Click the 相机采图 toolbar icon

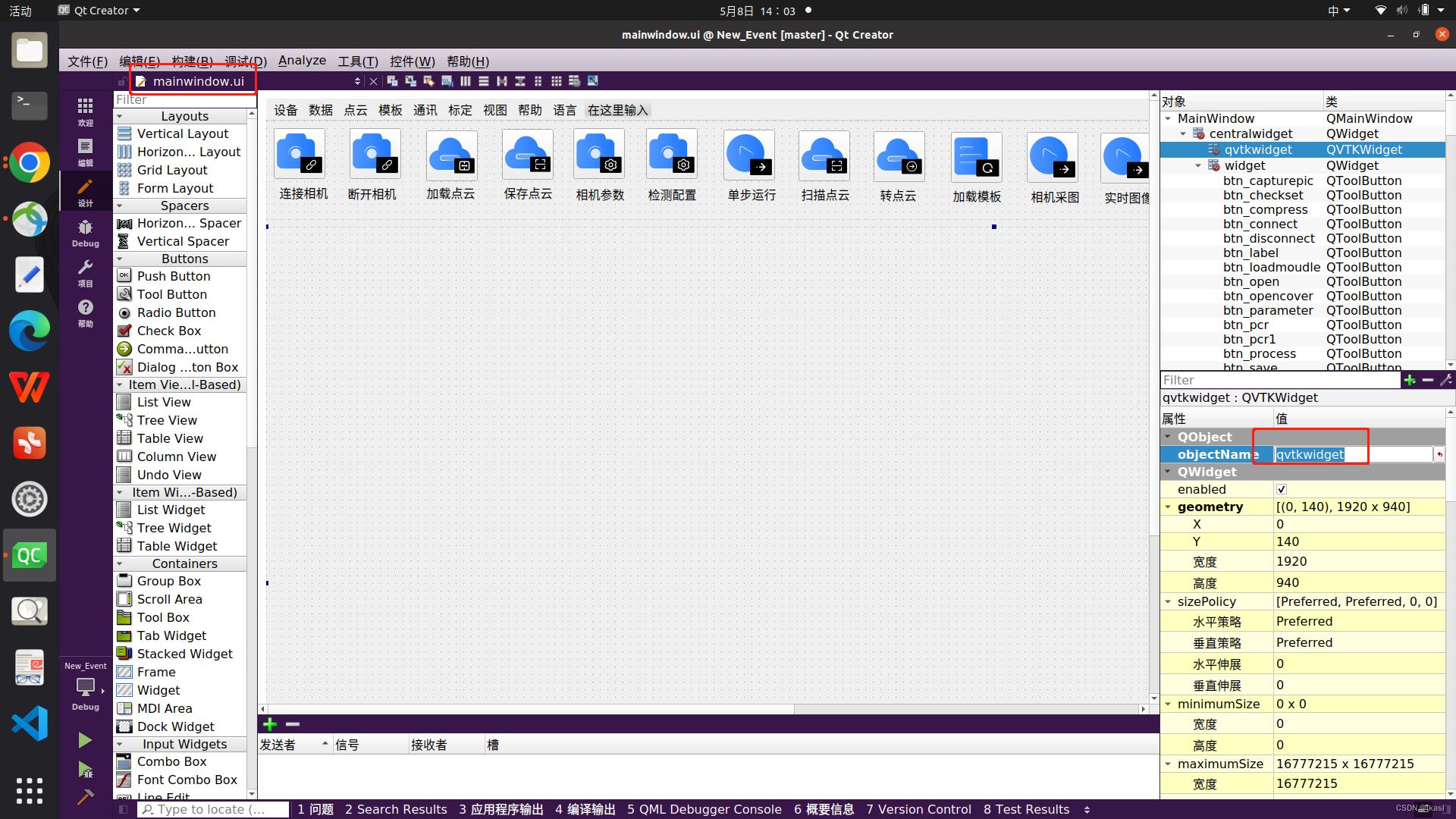coord(1051,157)
